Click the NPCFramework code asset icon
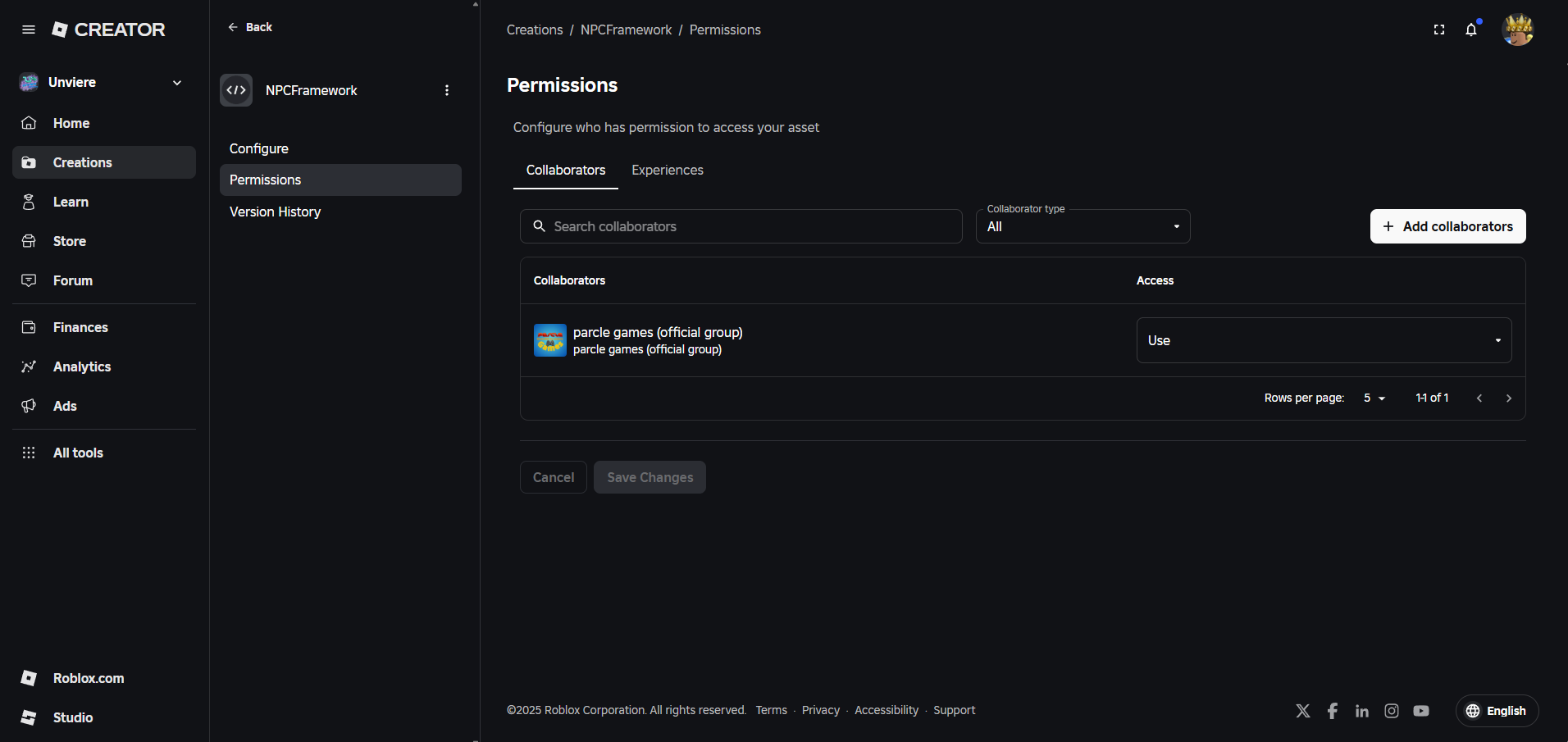The height and width of the screenshot is (742, 1568). (x=236, y=90)
